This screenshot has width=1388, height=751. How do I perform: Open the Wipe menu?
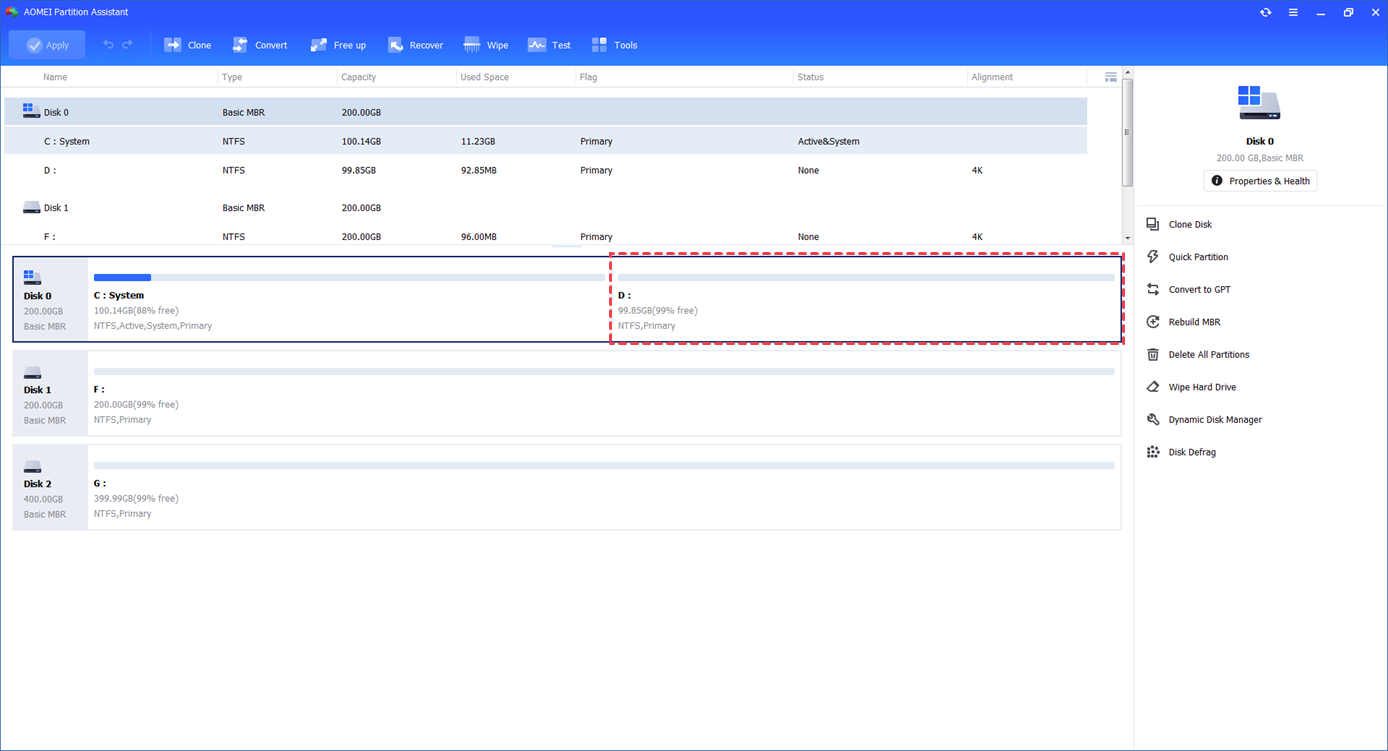point(486,45)
